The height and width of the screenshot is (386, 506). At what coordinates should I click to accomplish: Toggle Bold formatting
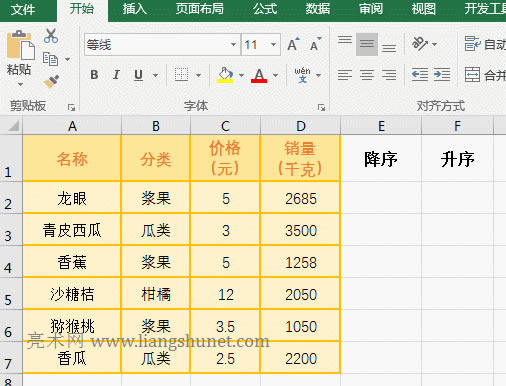point(94,75)
